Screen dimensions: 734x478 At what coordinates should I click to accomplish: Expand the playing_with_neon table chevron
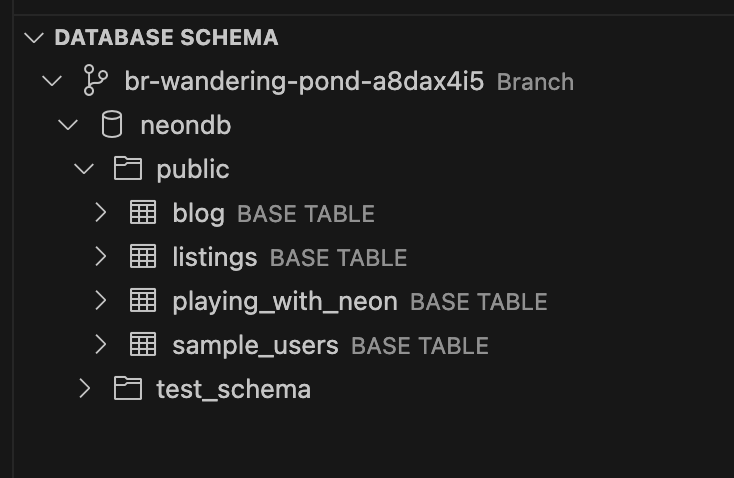coord(100,301)
